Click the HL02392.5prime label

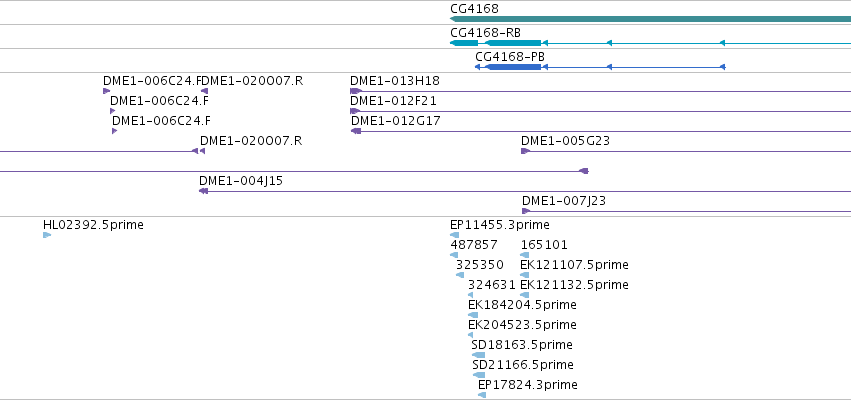[93, 225]
